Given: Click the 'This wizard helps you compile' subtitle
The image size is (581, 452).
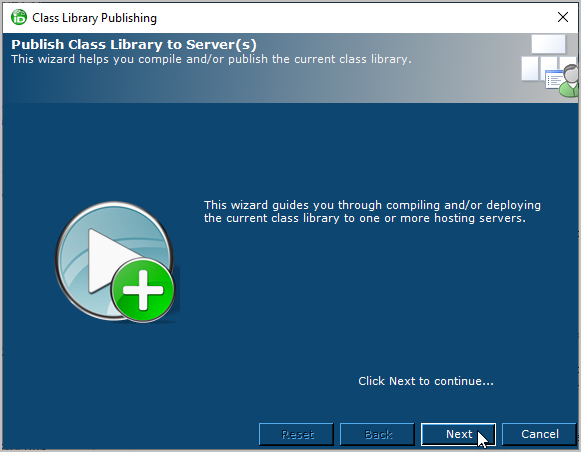Looking at the screenshot, I should [211, 59].
